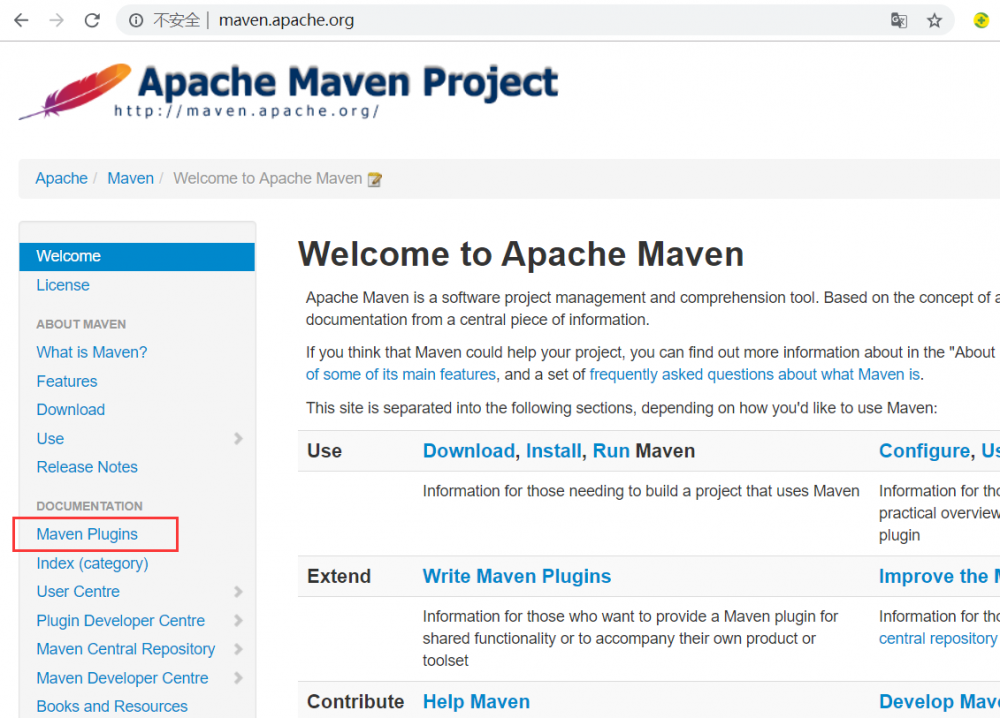Open the Download sidebar link
The height and width of the screenshot is (718, 1000).
(70, 409)
